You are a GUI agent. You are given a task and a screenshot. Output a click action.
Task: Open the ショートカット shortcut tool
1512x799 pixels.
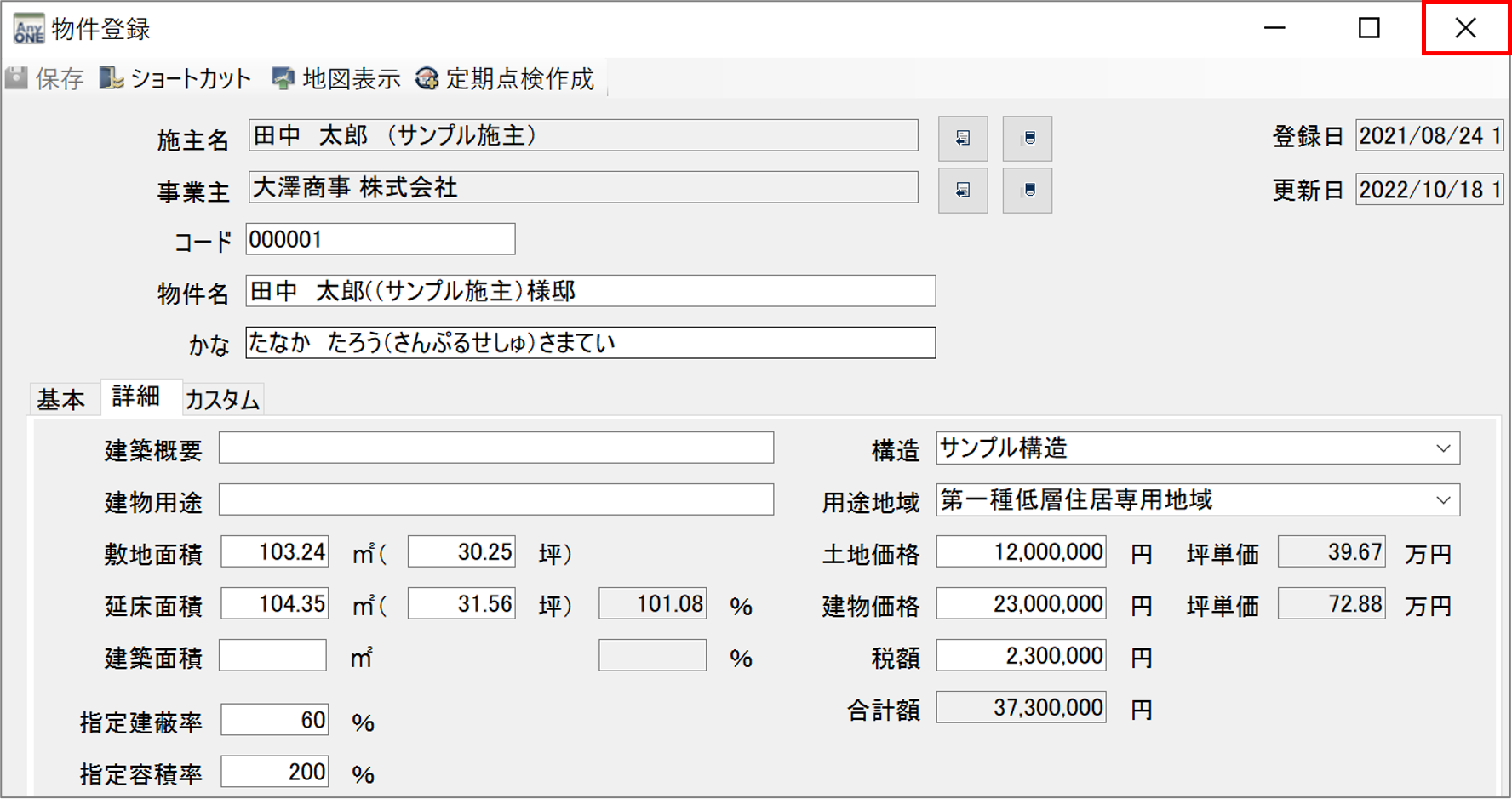click(175, 79)
